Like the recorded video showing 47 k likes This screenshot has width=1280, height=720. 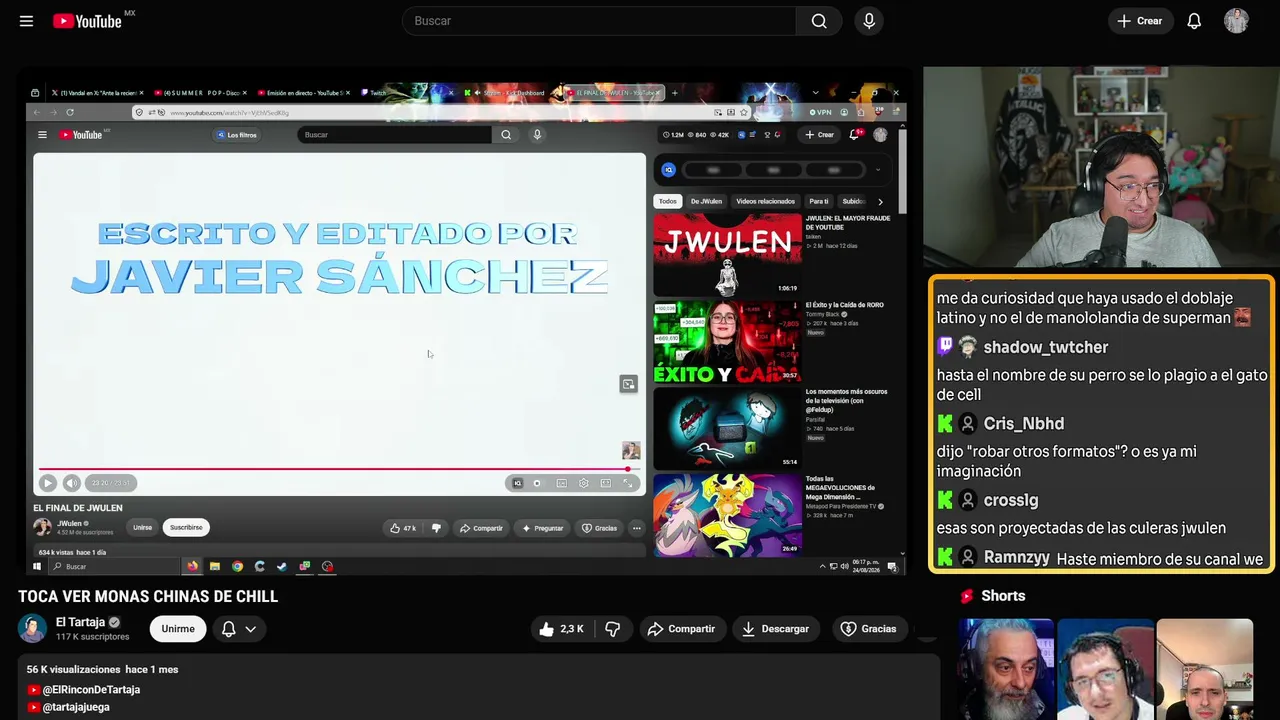403,528
